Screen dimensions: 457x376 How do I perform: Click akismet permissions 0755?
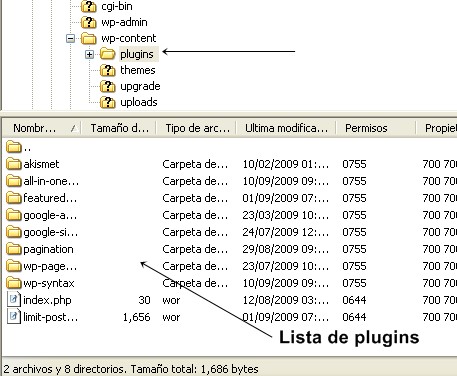click(354, 164)
